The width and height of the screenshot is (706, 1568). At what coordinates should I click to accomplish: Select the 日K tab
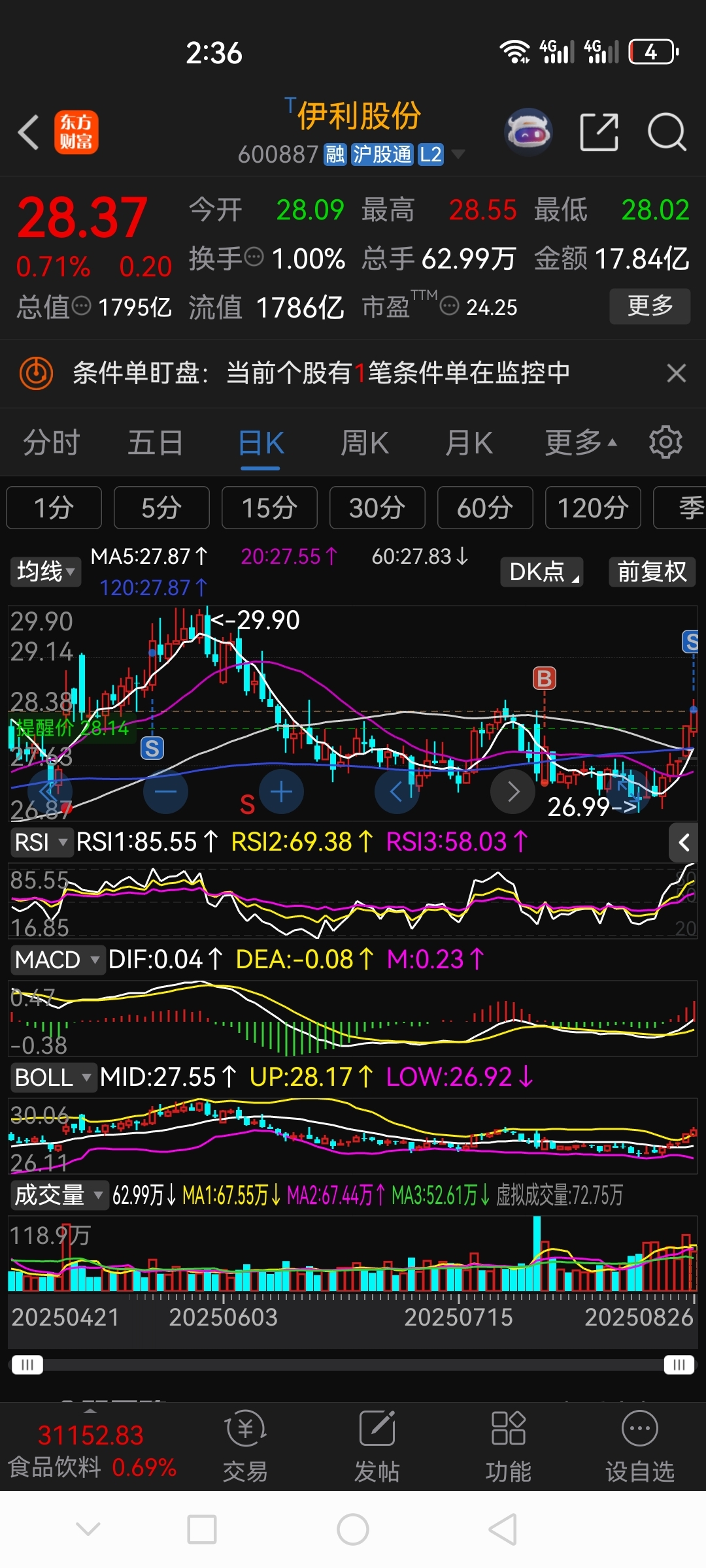click(260, 442)
